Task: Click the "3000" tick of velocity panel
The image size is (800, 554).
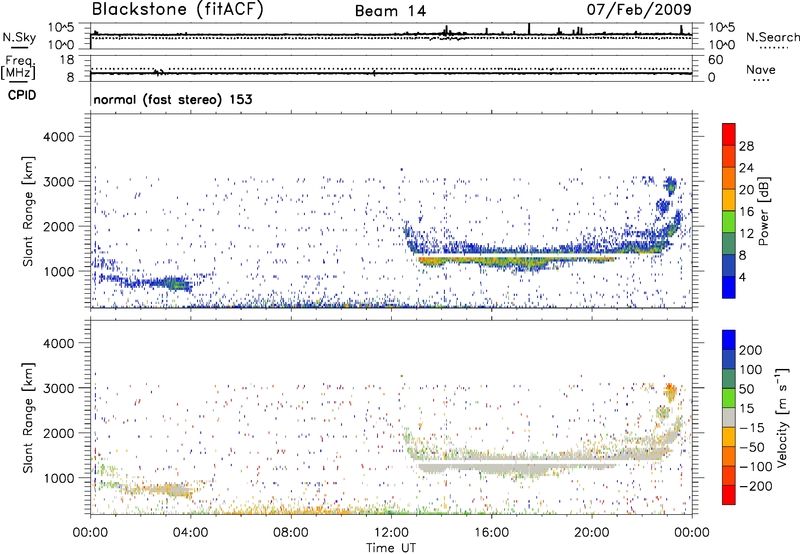Action: [58, 388]
